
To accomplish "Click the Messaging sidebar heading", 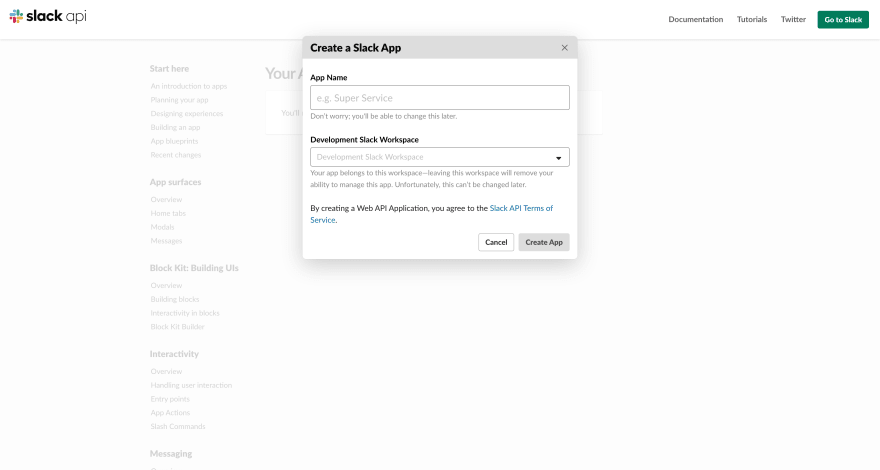I will coord(171,453).
